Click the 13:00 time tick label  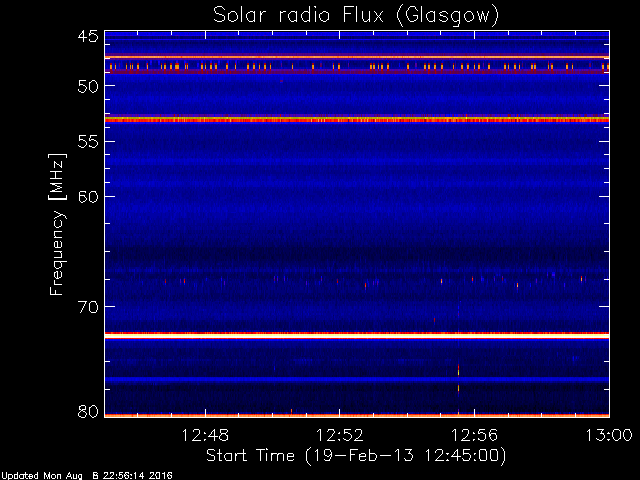[x=609, y=435]
